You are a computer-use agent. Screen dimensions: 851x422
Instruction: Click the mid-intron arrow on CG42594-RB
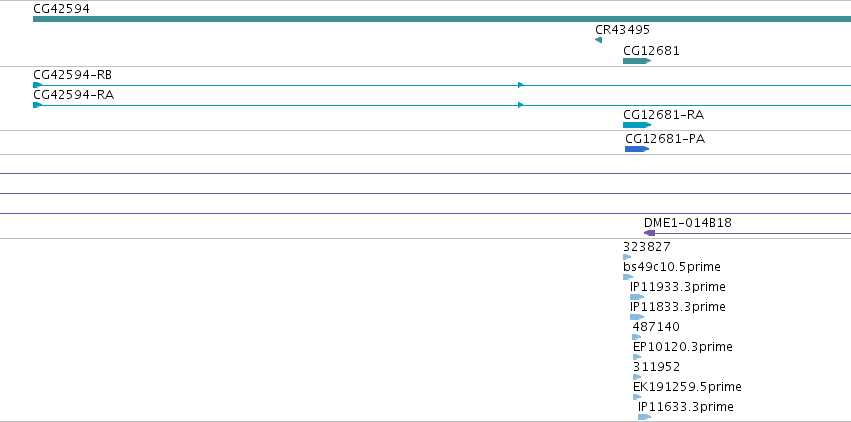click(x=520, y=85)
